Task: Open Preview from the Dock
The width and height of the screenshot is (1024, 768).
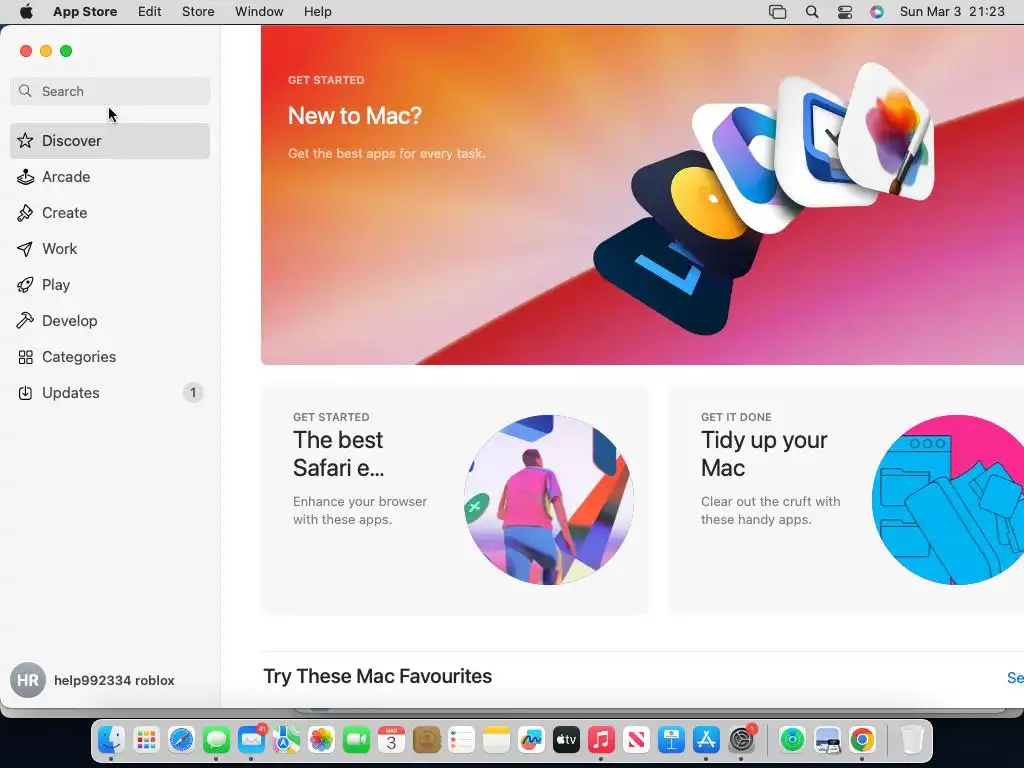Action: coord(827,740)
